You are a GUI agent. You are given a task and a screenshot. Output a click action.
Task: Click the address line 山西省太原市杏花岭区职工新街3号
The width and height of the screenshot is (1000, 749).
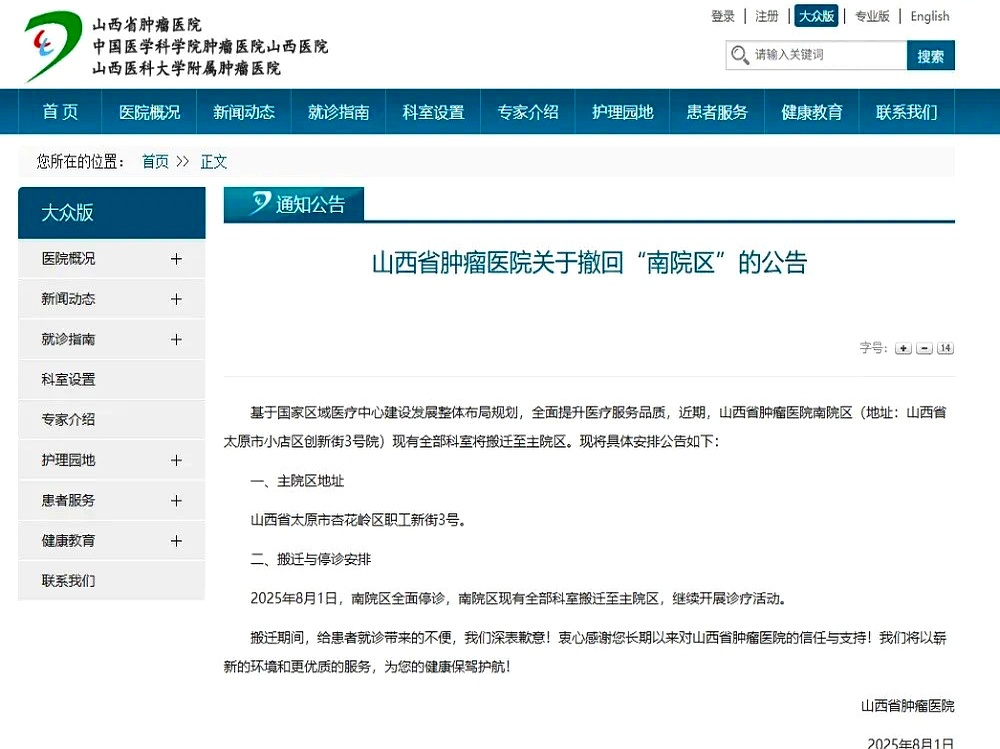[x=358, y=520]
